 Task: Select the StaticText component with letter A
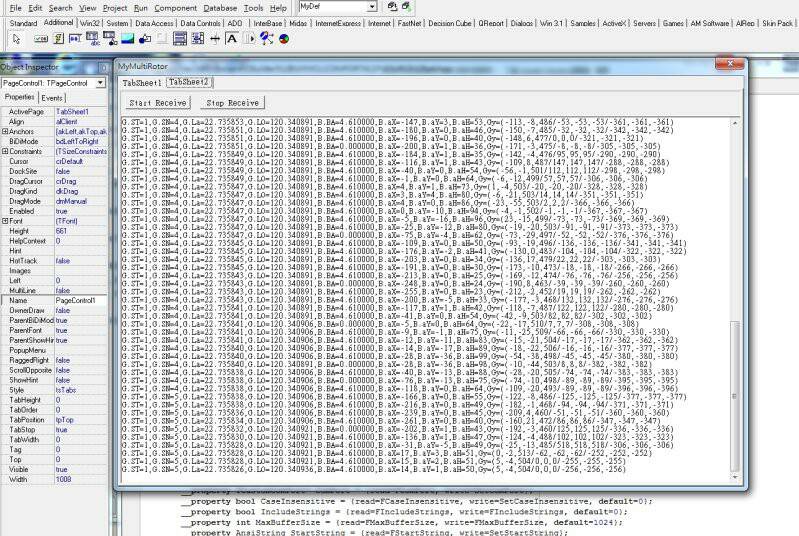(231, 39)
